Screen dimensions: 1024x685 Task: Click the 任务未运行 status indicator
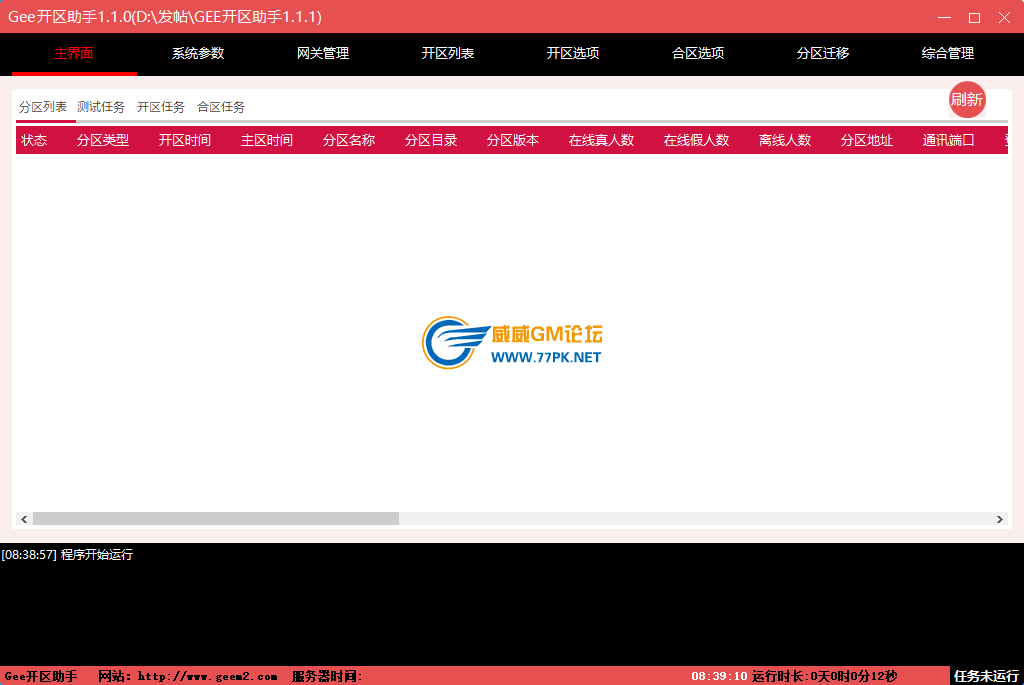pos(986,677)
